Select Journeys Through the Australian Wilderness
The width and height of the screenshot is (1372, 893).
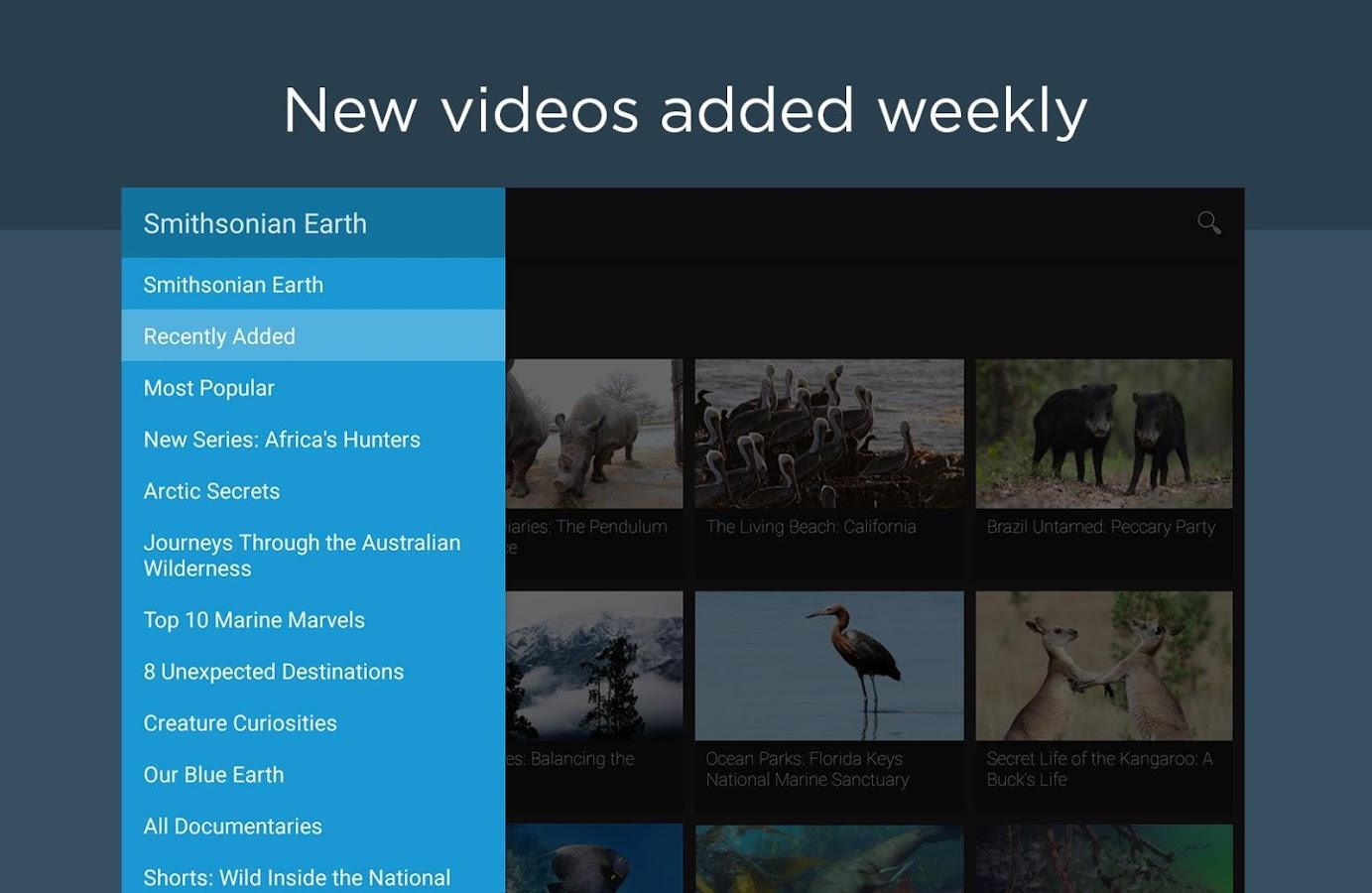coord(302,556)
